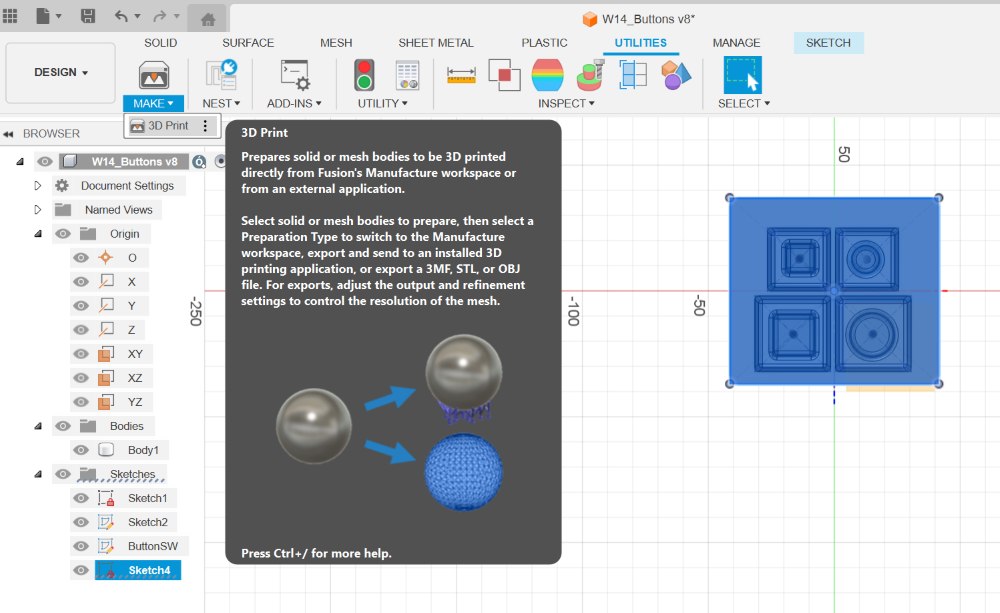Screen dimensions: 1000x613
Task: Expand the Document Settings node
Action: [38, 186]
